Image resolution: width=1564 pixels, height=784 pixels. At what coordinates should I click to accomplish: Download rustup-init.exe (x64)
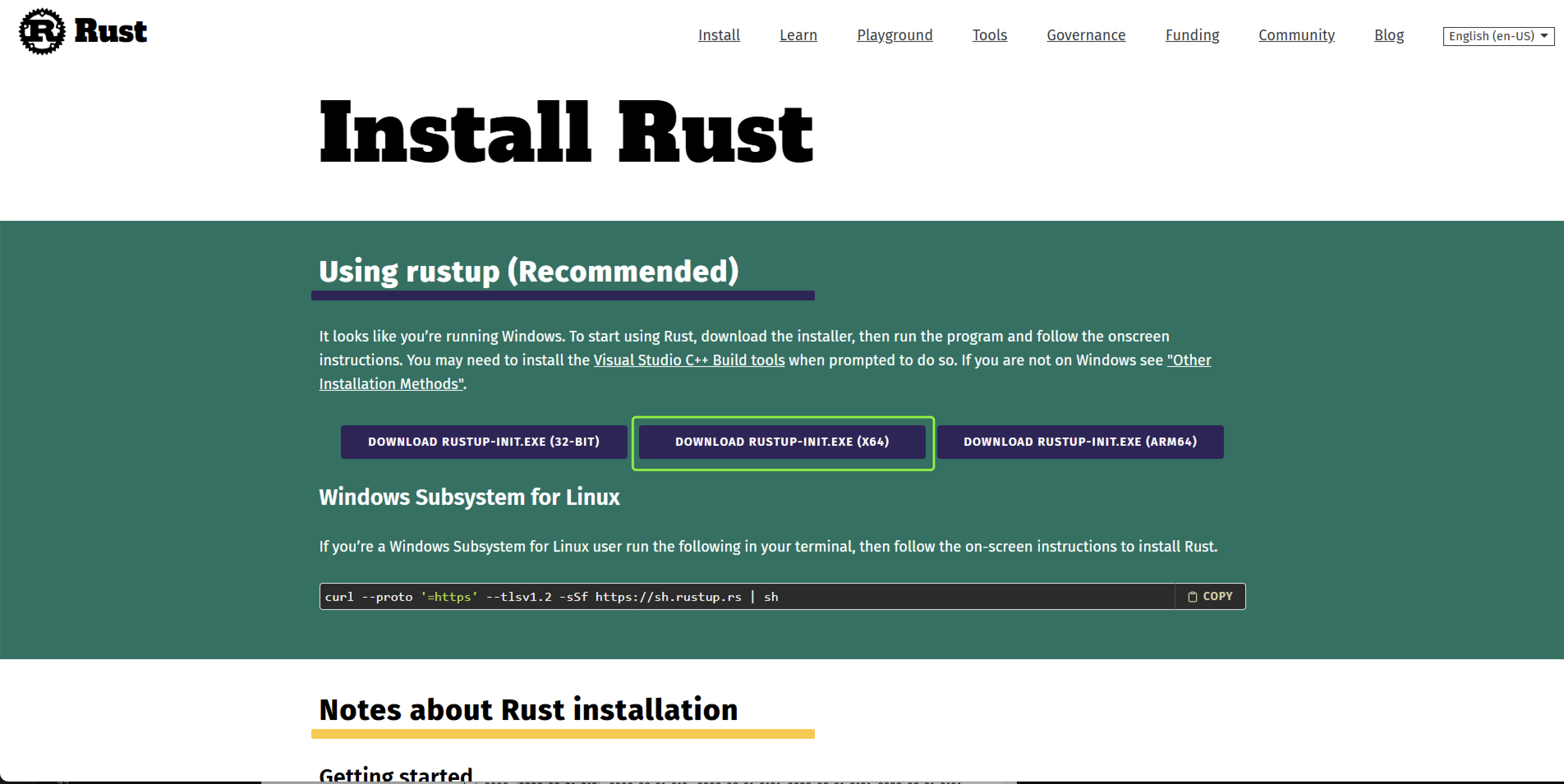click(x=782, y=442)
